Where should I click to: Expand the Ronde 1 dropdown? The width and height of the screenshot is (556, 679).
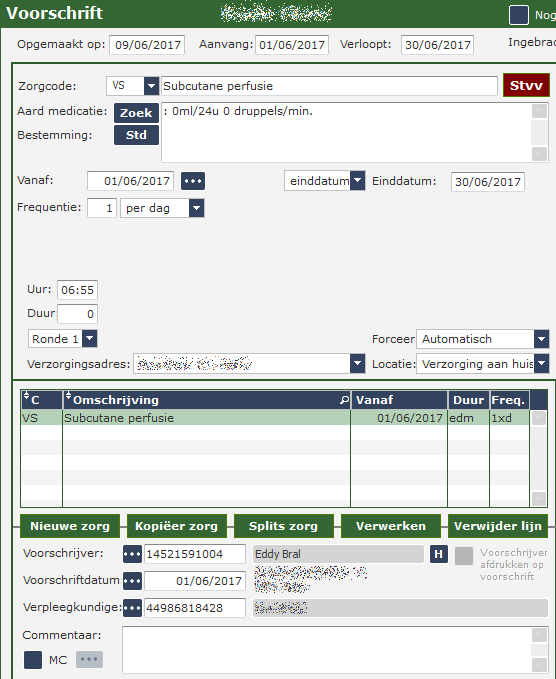coord(90,339)
